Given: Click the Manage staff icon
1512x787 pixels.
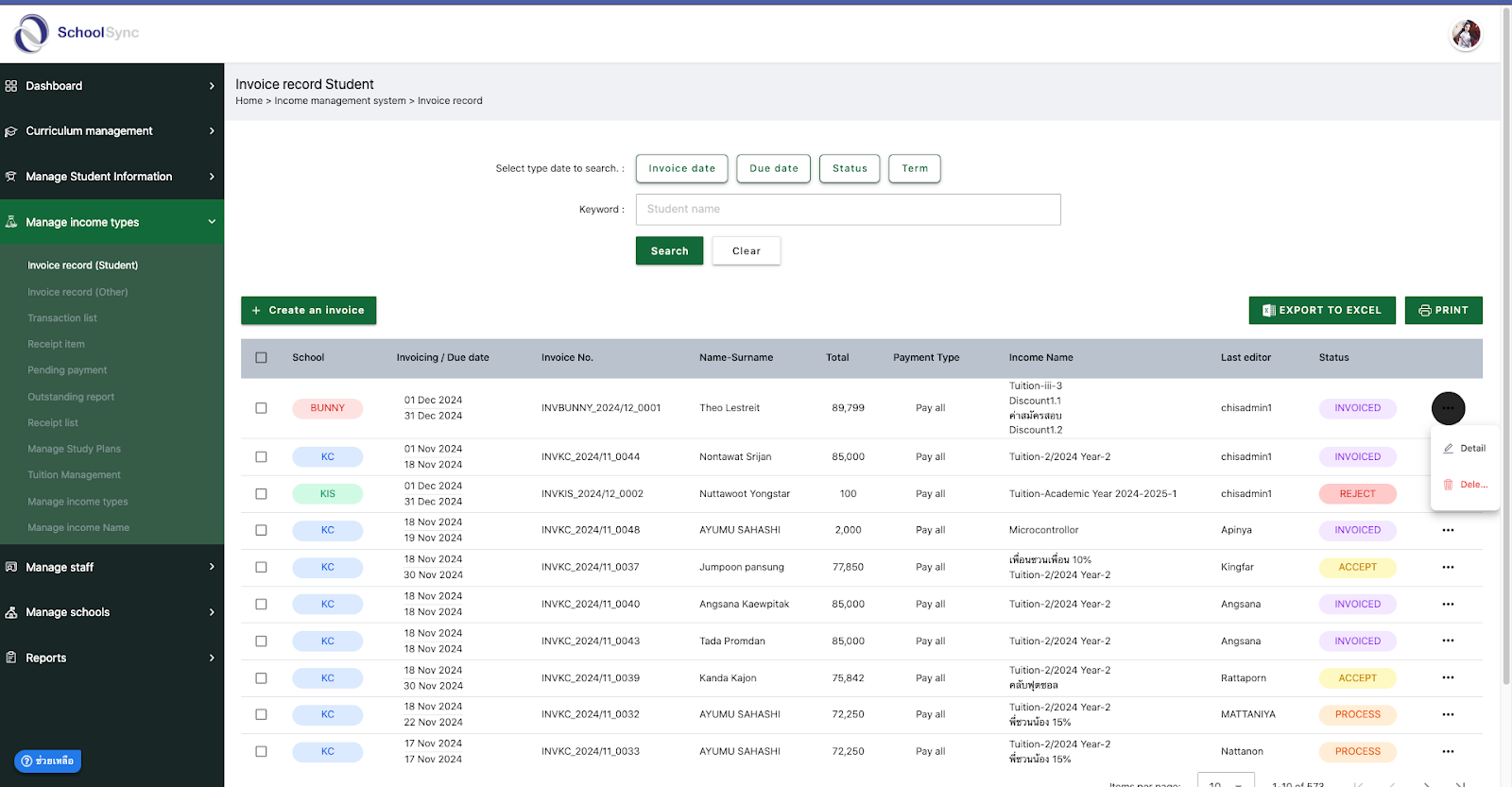Looking at the screenshot, I should click(x=11, y=567).
